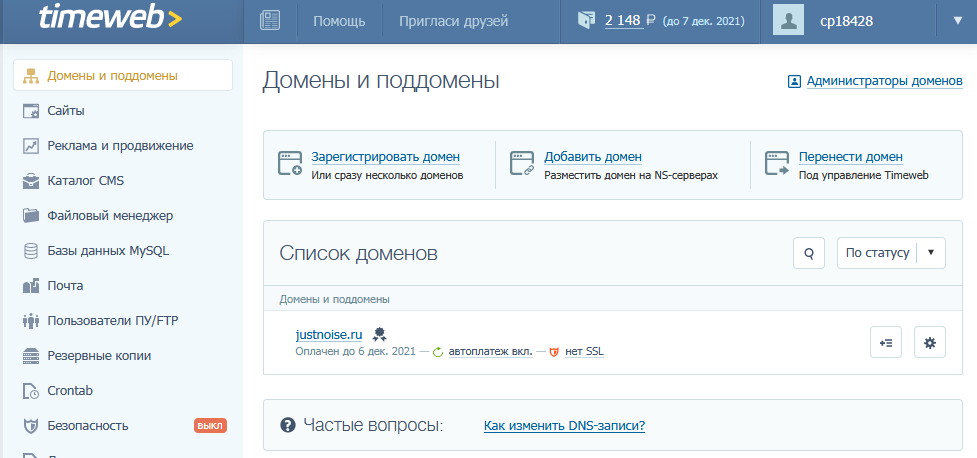
Task: Open justnoise.ru settings gear button
Action: [x=930, y=342]
